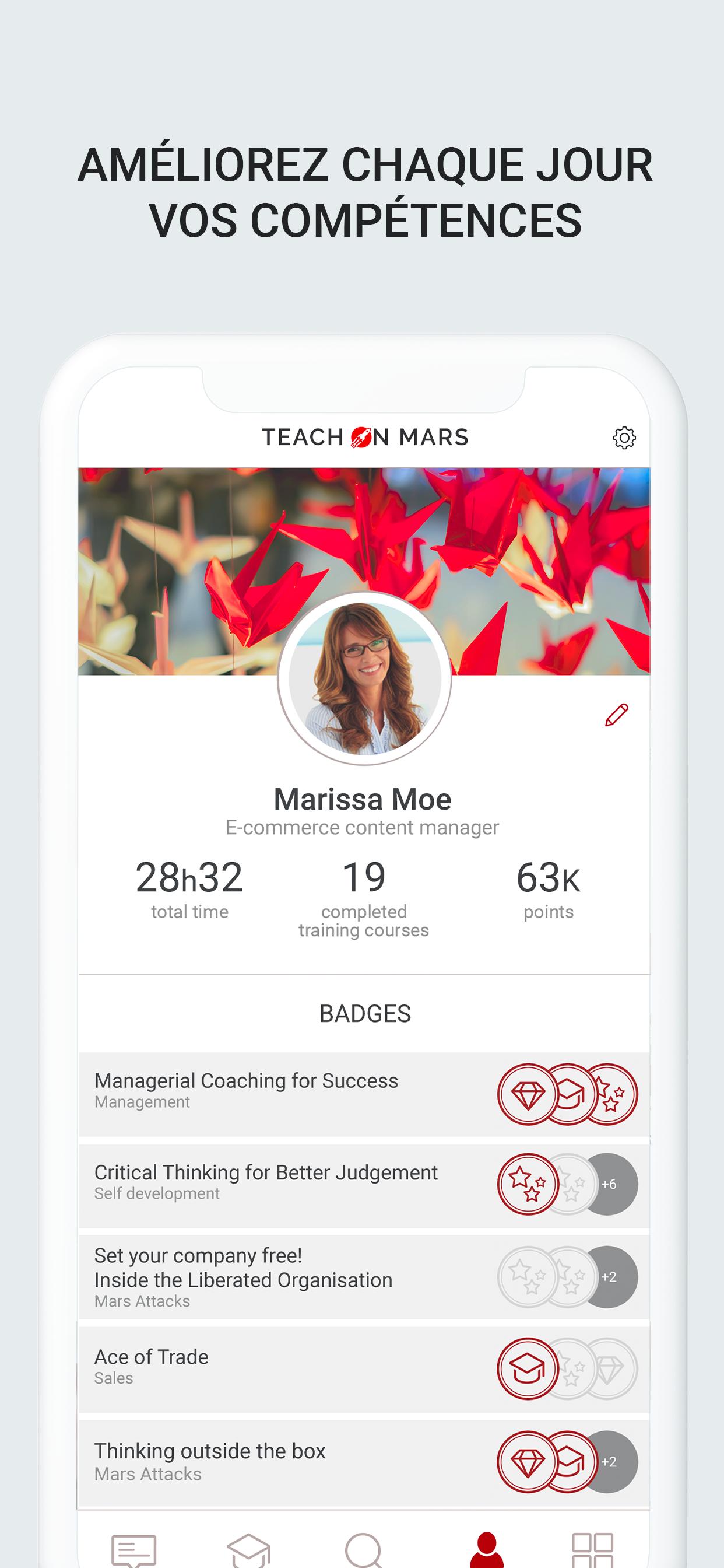Viewport: 724px width, 1568px height.
Task: Tap Marissa Moe's profile photo
Action: (364, 678)
